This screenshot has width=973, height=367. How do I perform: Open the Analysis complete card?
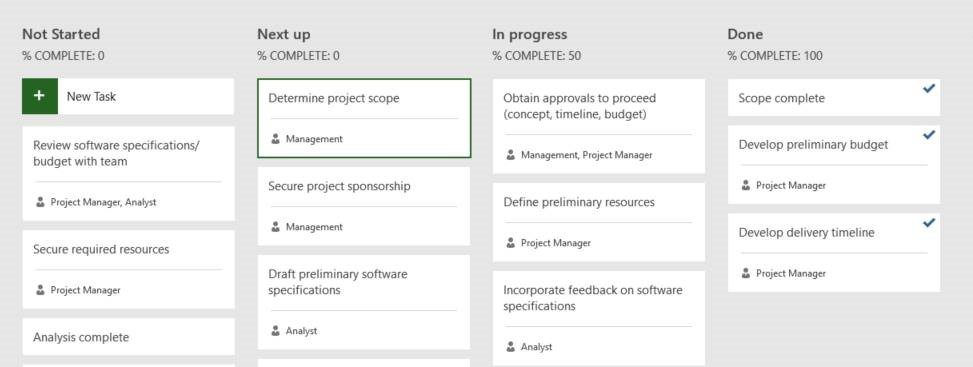click(x=128, y=337)
